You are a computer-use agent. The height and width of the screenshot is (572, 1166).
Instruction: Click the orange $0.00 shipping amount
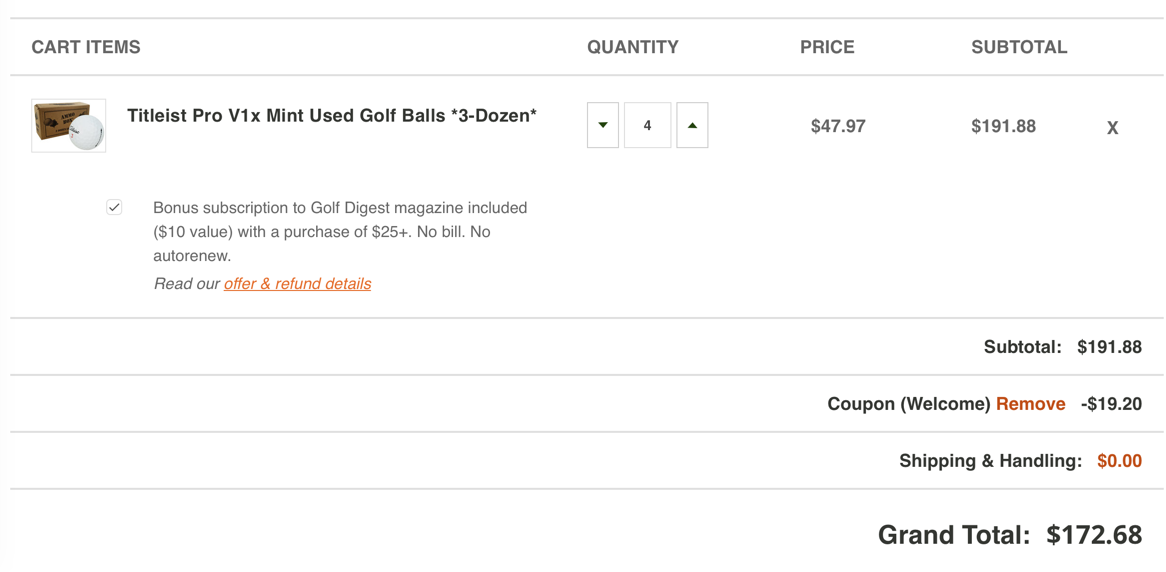[1119, 461]
